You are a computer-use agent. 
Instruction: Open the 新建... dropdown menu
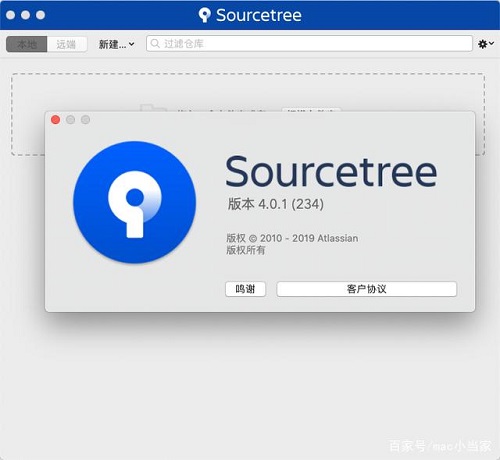pos(116,44)
